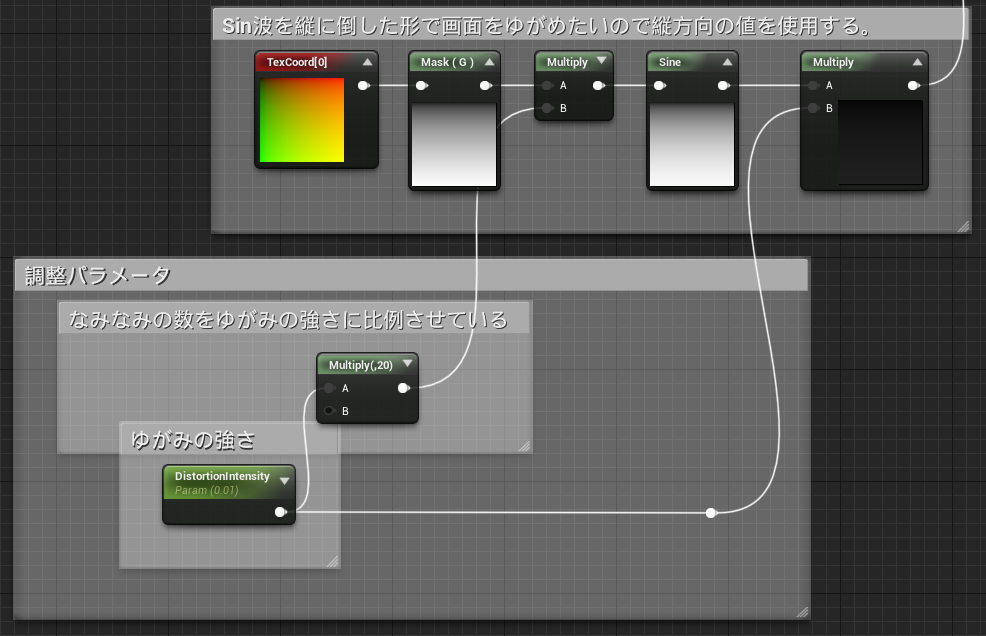Screen dimensions: 986x636
Task: Click the Mask (G) output pin
Action: (x=485, y=86)
